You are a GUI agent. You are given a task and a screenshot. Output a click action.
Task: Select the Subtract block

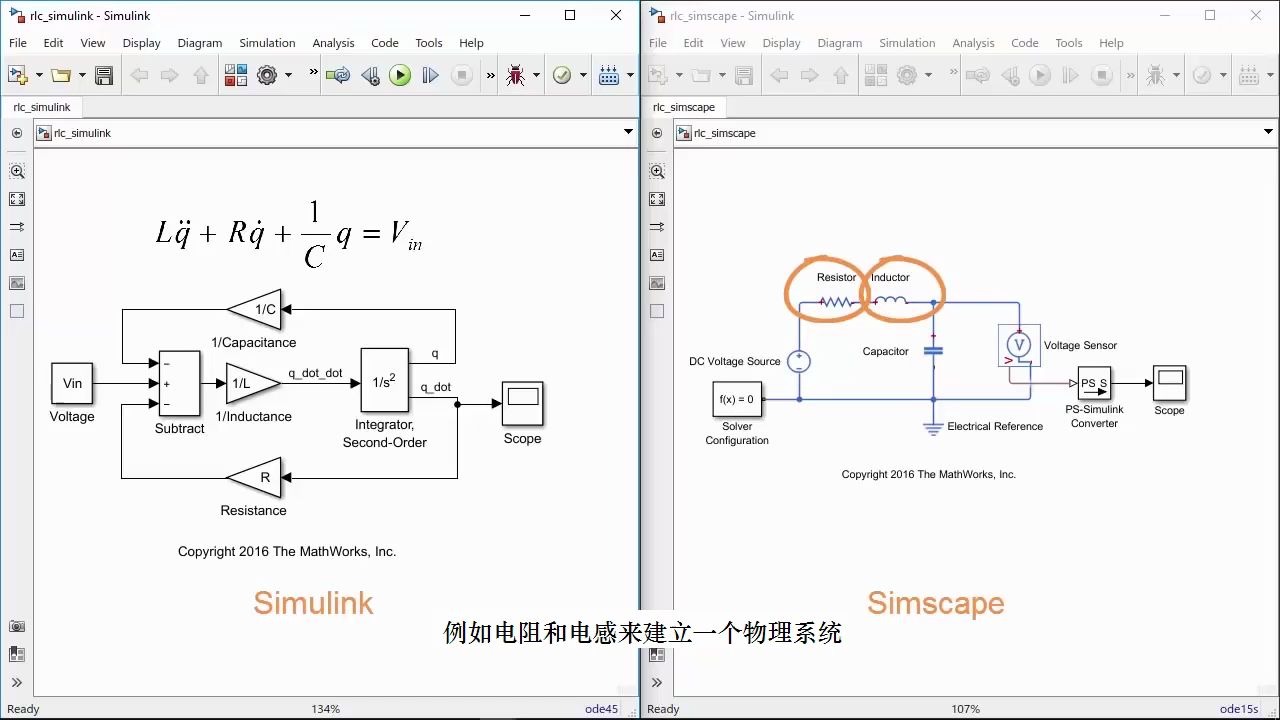click(179, 384)
